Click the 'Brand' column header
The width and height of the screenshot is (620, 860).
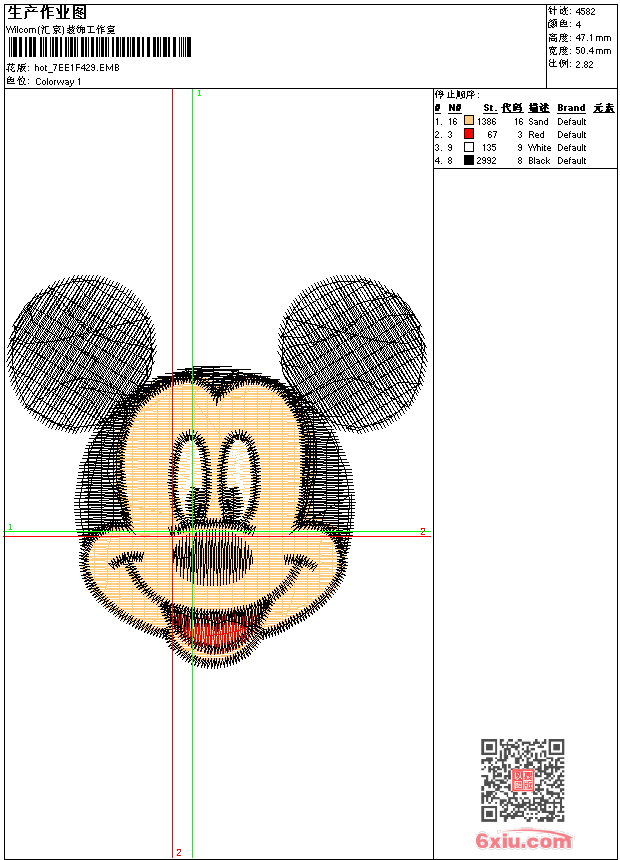(x=571, y=108)
